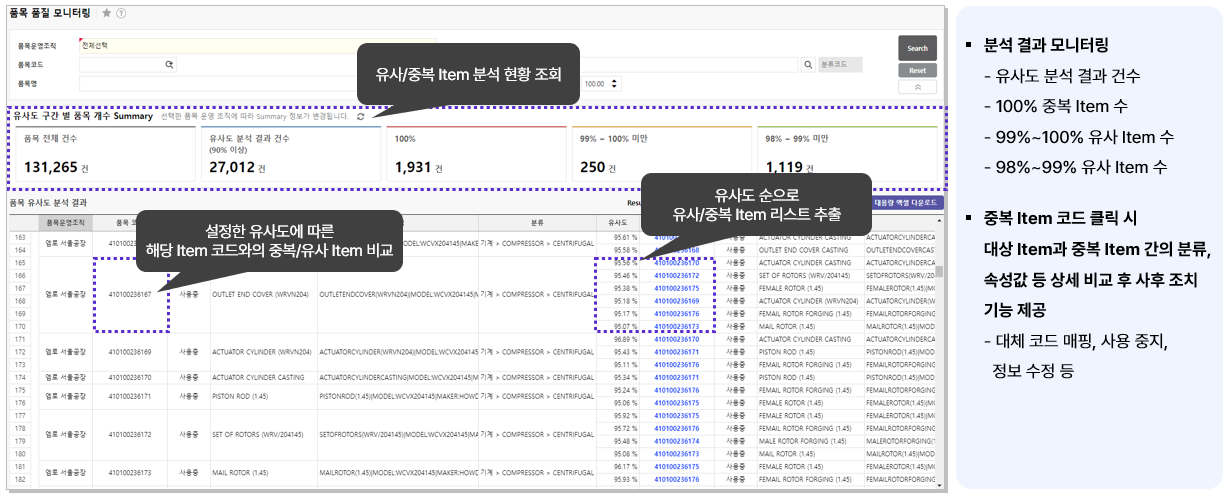Click the favorite star beside page title
1230x502 pixels.
point(107,13)
